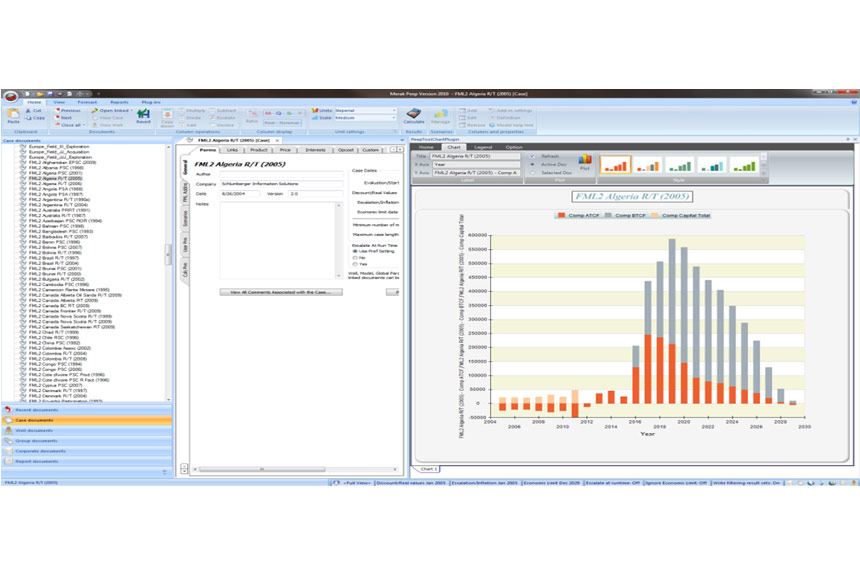Screen dimensions: 860x580
Task: Toggle the Refresh checkbox in chart panel
Action: pos(532,156)
